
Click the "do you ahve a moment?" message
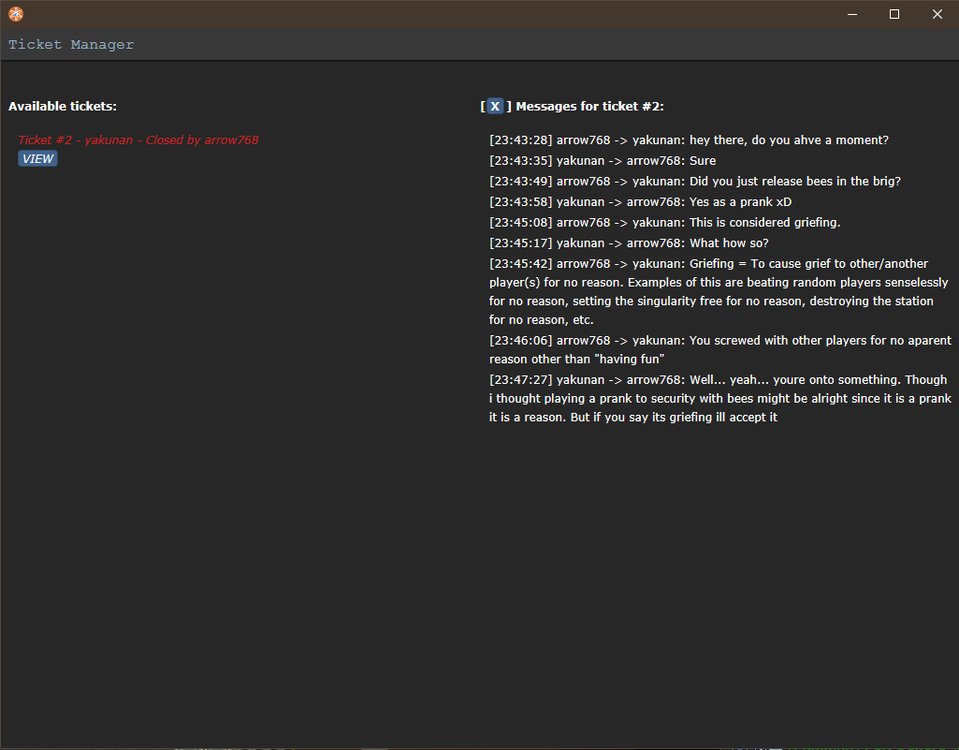688,140
